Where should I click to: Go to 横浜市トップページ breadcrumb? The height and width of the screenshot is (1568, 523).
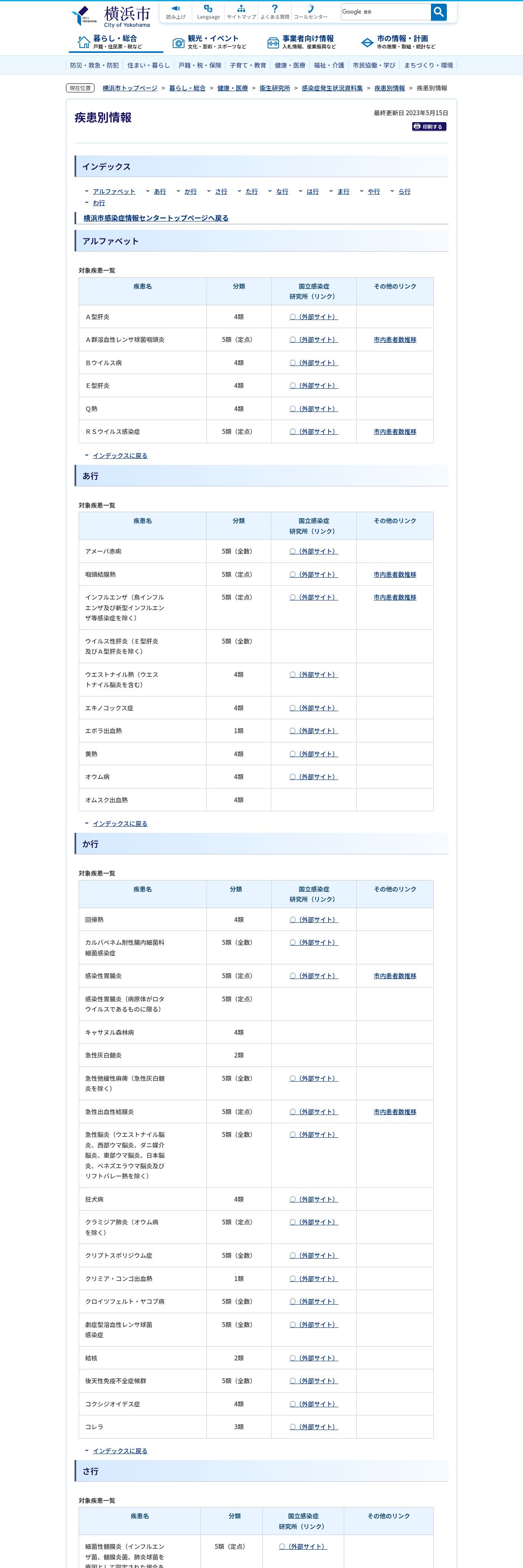click(130, 88)
